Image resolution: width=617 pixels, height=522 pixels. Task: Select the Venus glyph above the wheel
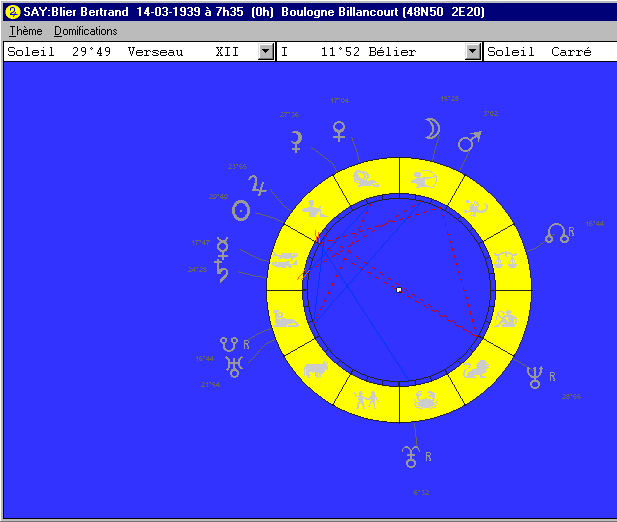340,130
